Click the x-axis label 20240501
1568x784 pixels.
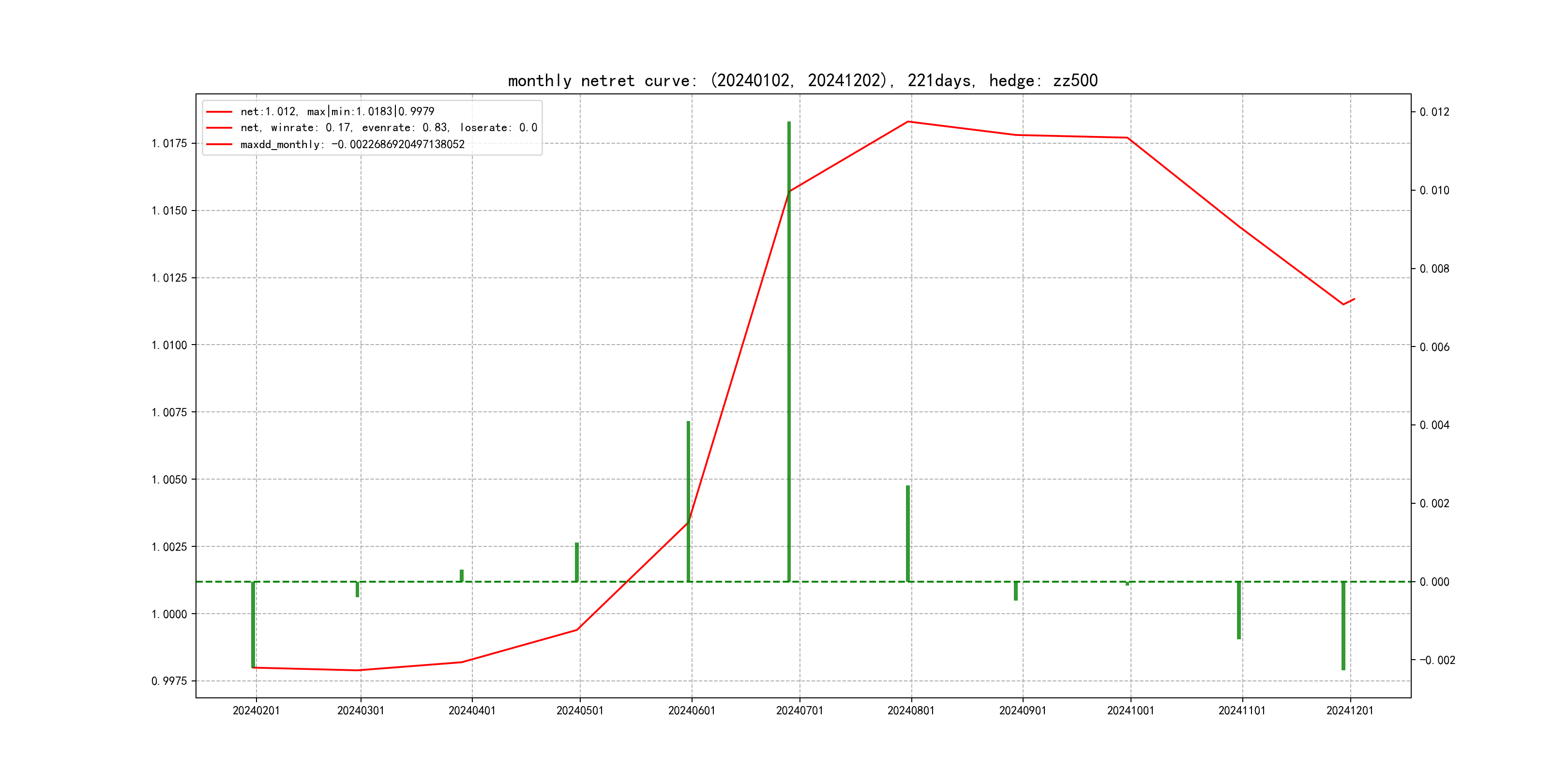click(579, 710)
